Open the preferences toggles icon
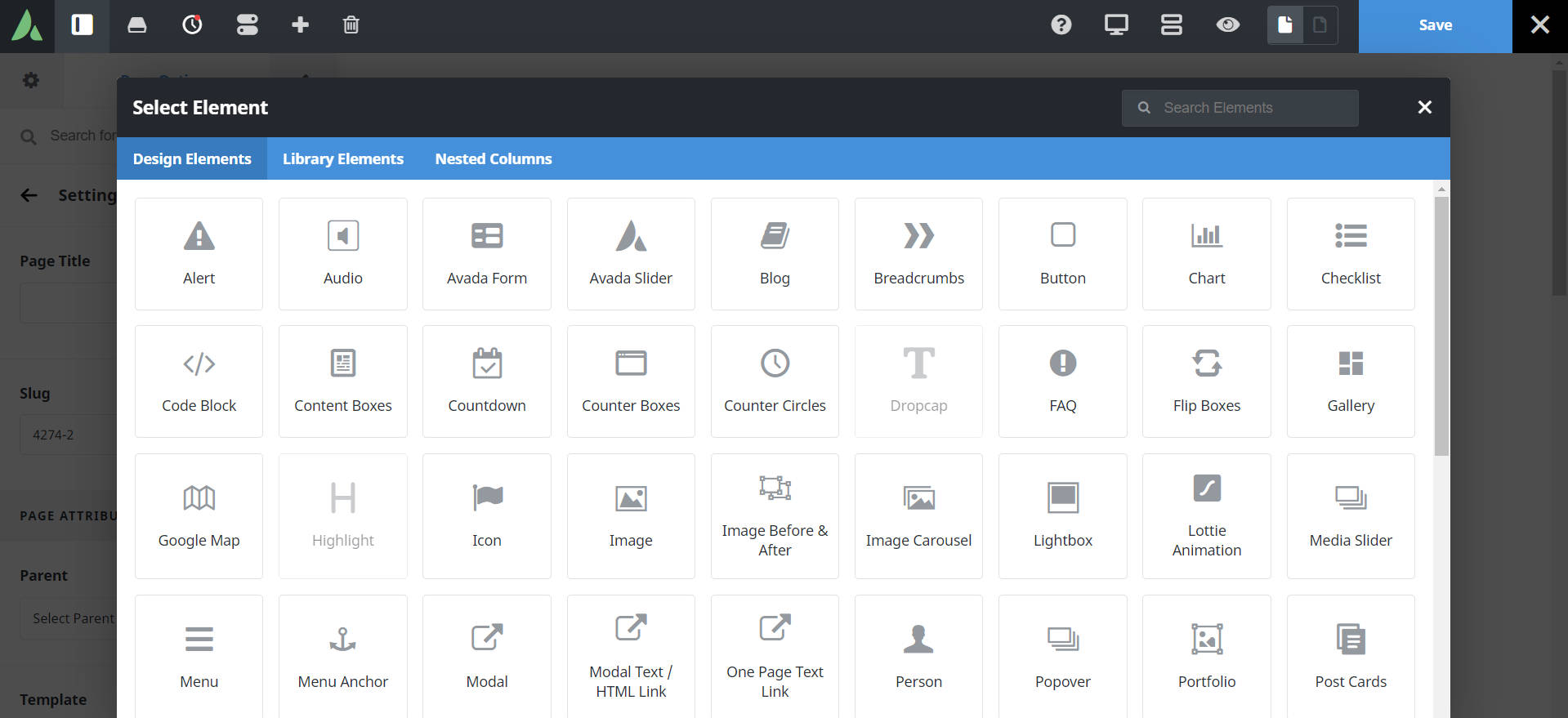Image resolution: width=1568 pixels, height=718 pixels. pos(247,25)
